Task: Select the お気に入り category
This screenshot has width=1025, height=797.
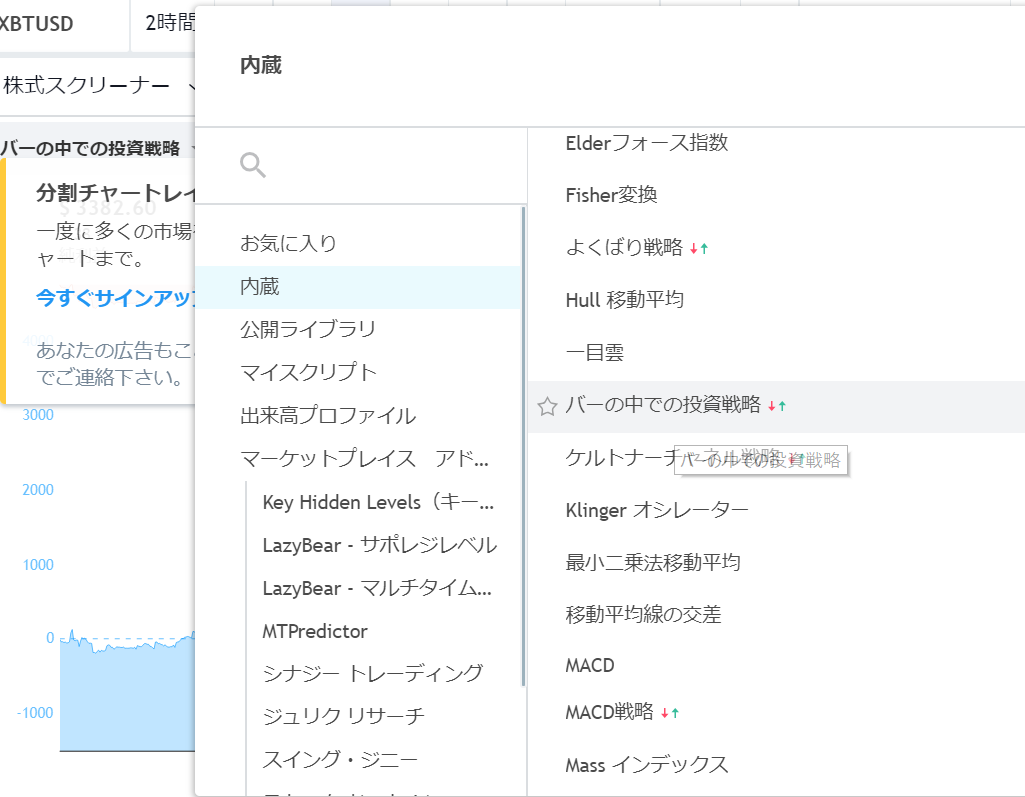Action: tap(288, 243)
